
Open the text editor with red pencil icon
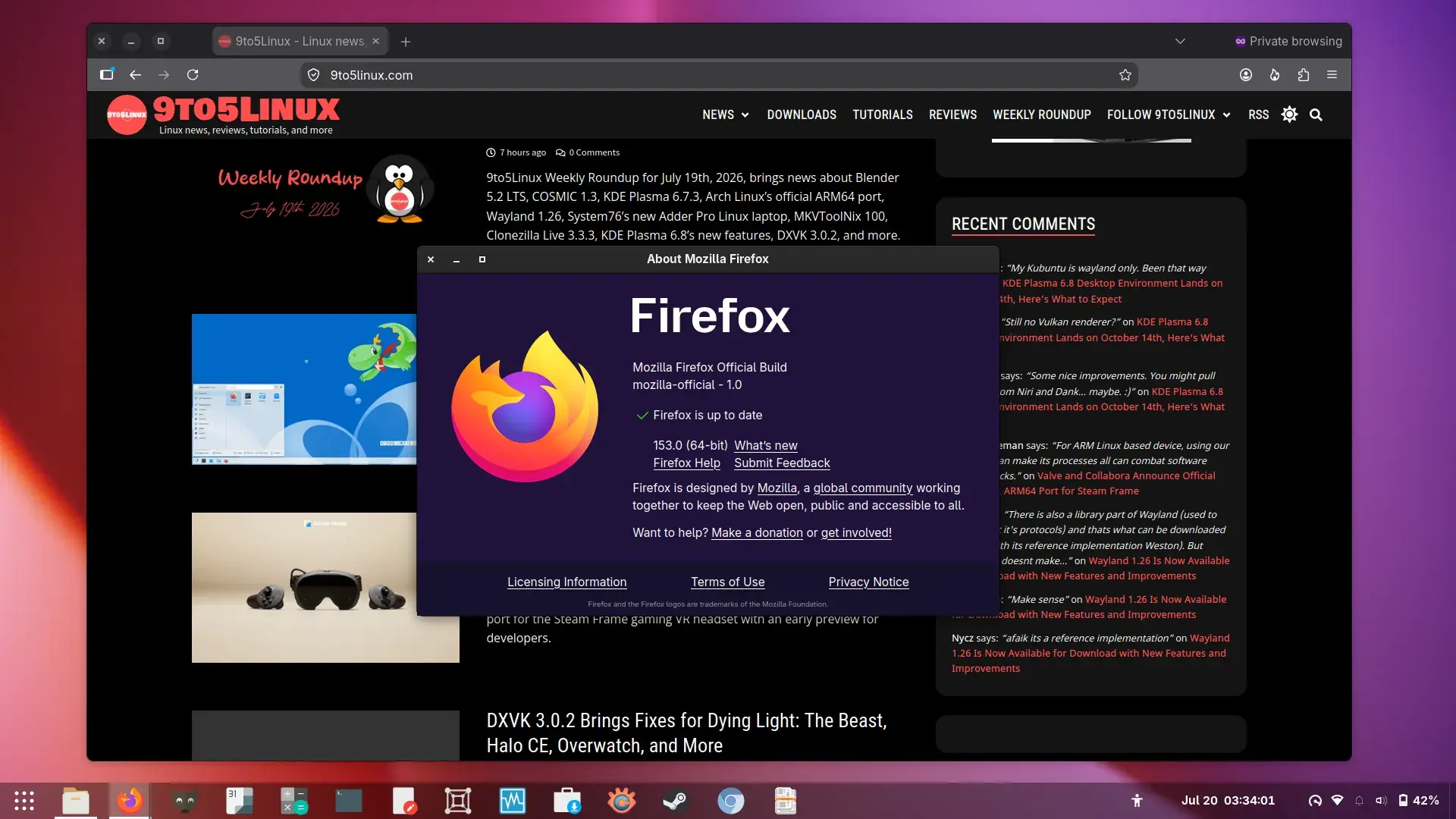[x=403, y=801]
